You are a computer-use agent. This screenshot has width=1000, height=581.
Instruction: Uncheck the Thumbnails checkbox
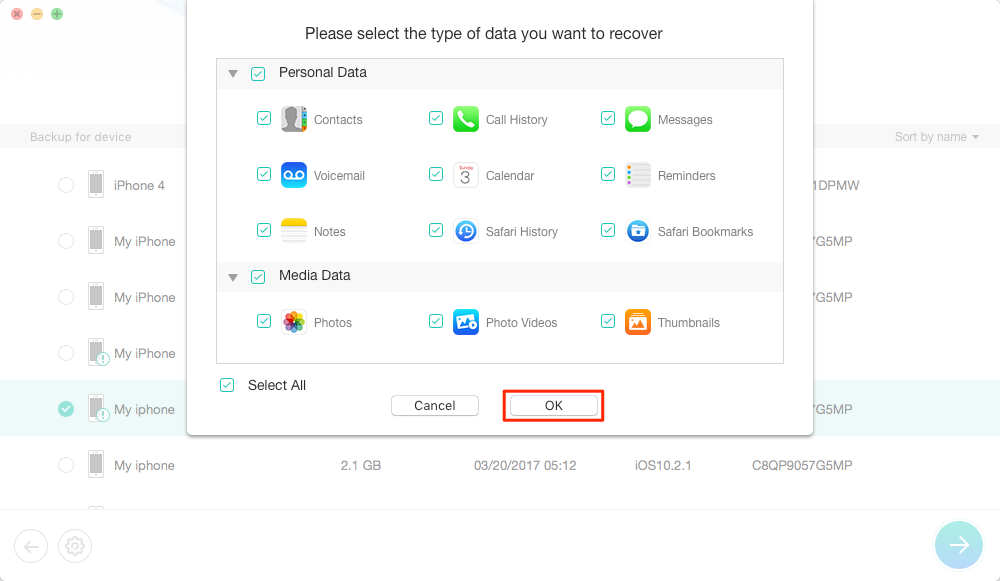point(608,321)
